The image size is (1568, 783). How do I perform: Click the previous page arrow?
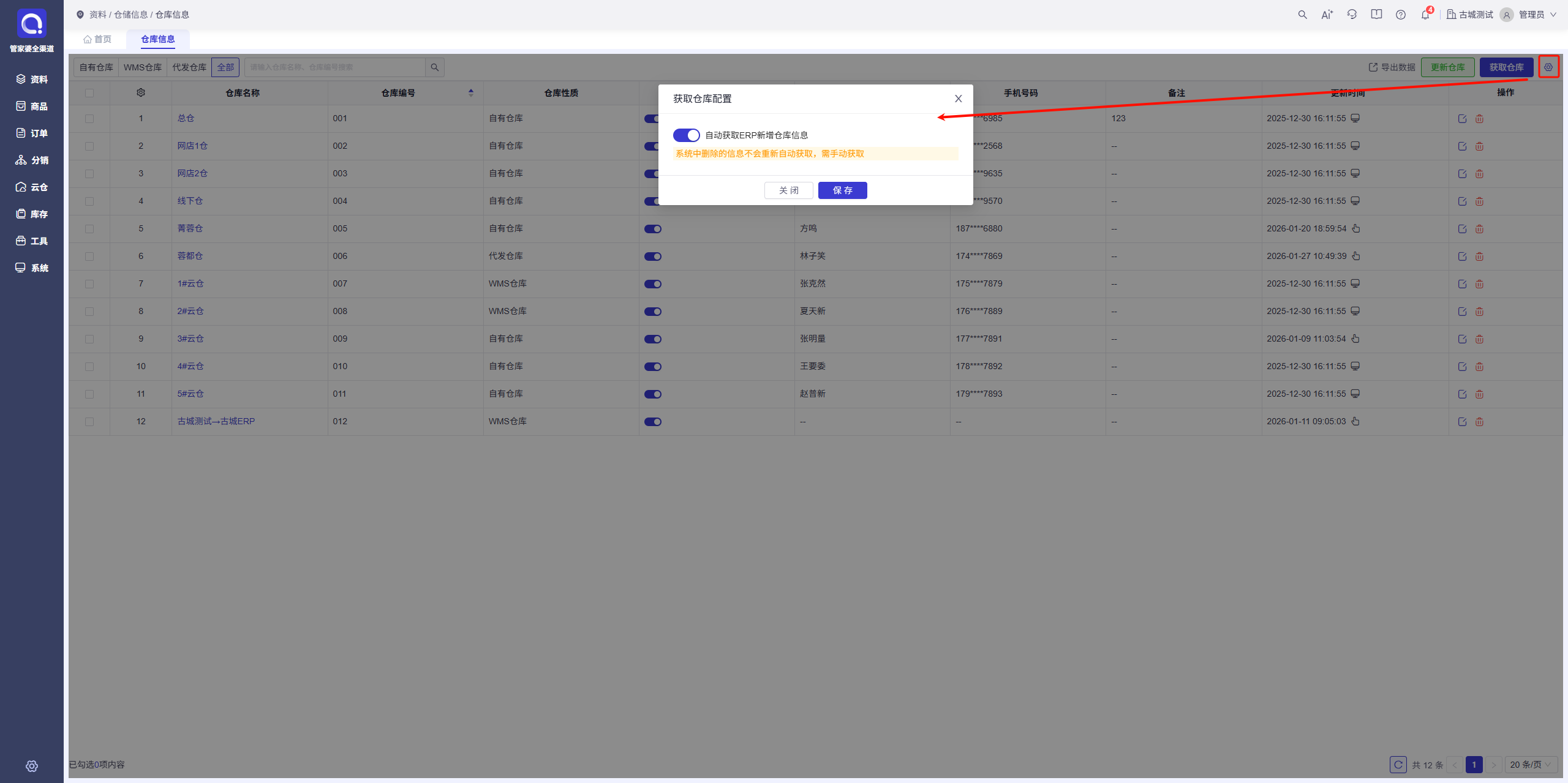pos(1455,765)
